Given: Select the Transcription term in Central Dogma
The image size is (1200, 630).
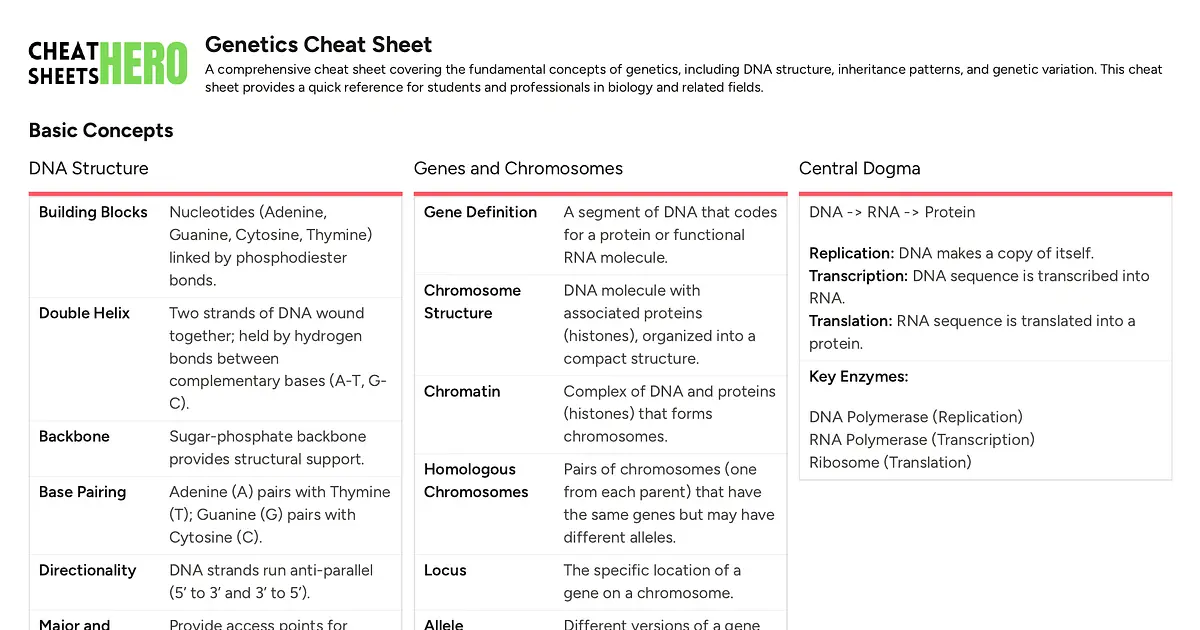Looking at the screenshot, I should pos(858,275).
